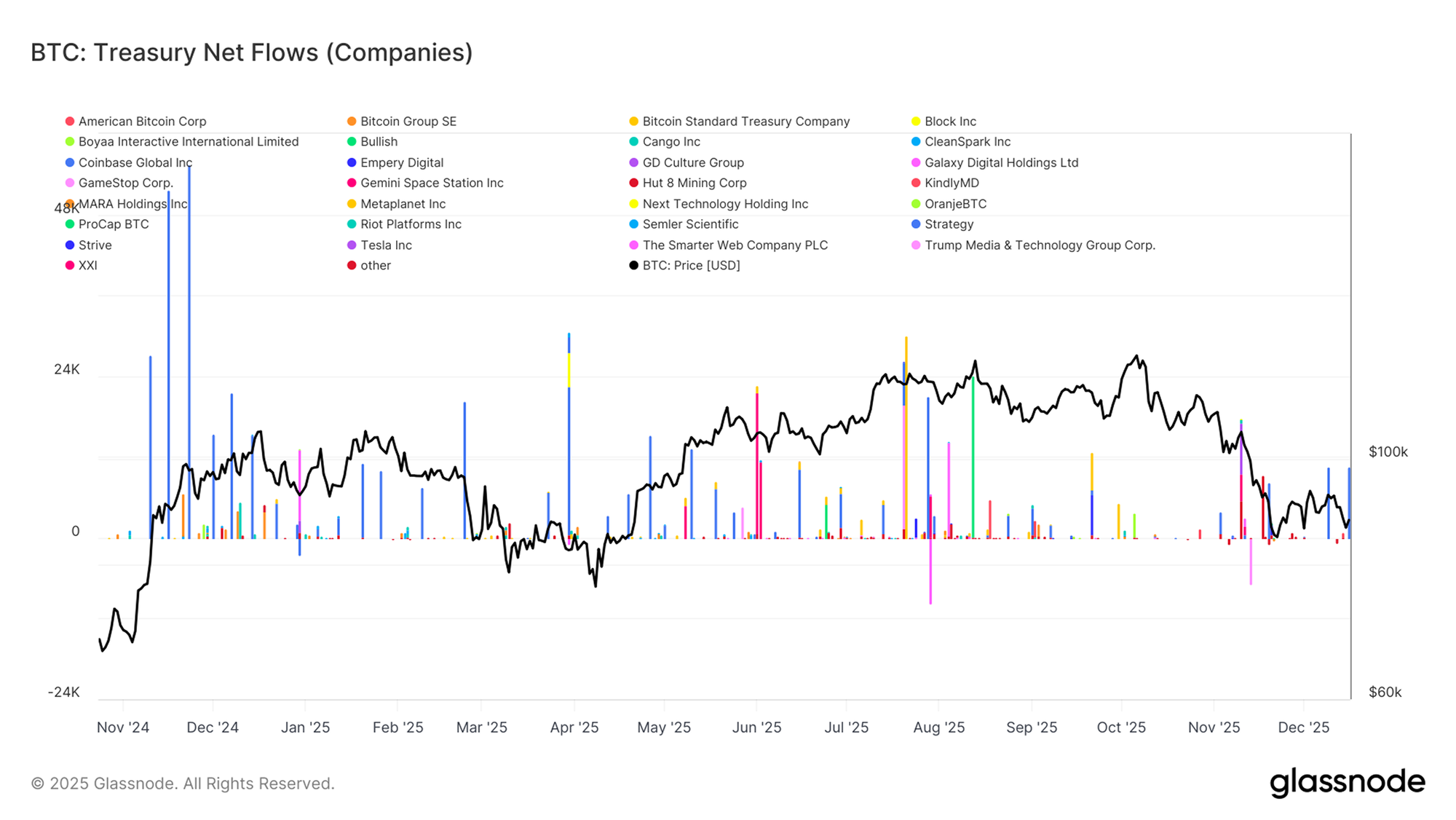This screenshot has width=1456, height=820.
Task: Click the Block Inc yellow legend dot
Action: point(916,122)
